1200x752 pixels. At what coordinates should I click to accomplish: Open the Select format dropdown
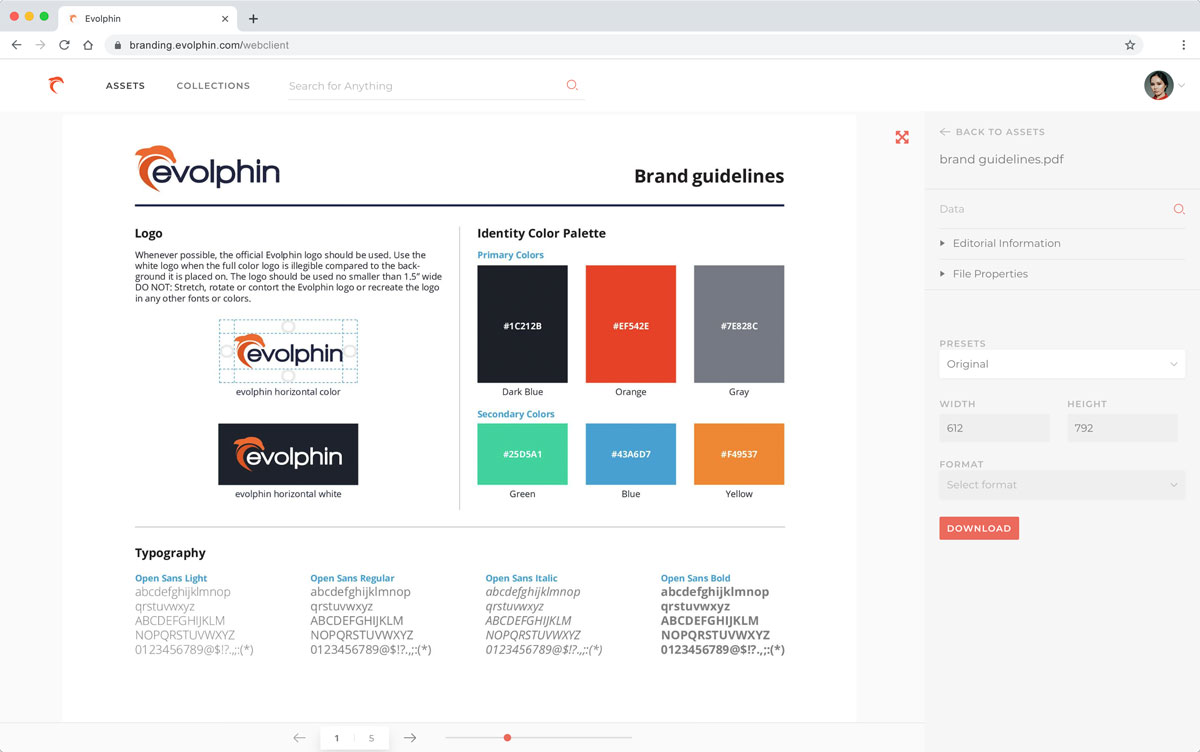click(1062, 485)
